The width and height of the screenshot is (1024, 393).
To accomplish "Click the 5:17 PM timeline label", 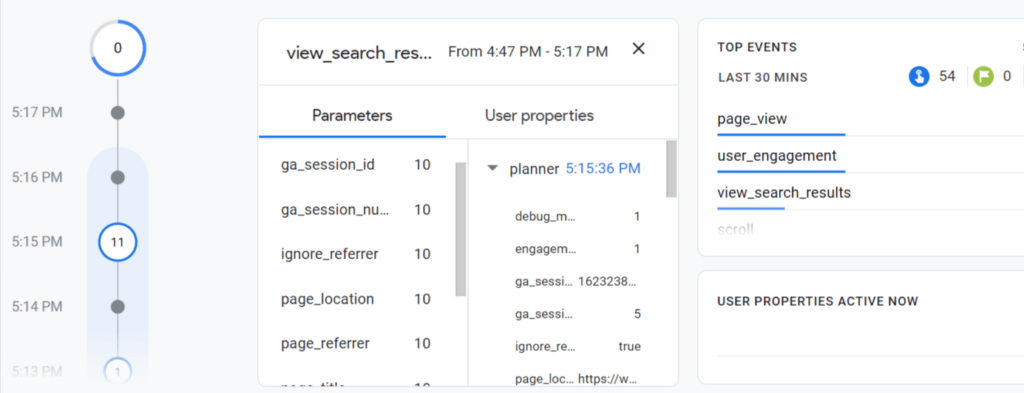I will [x=37, y=113].
